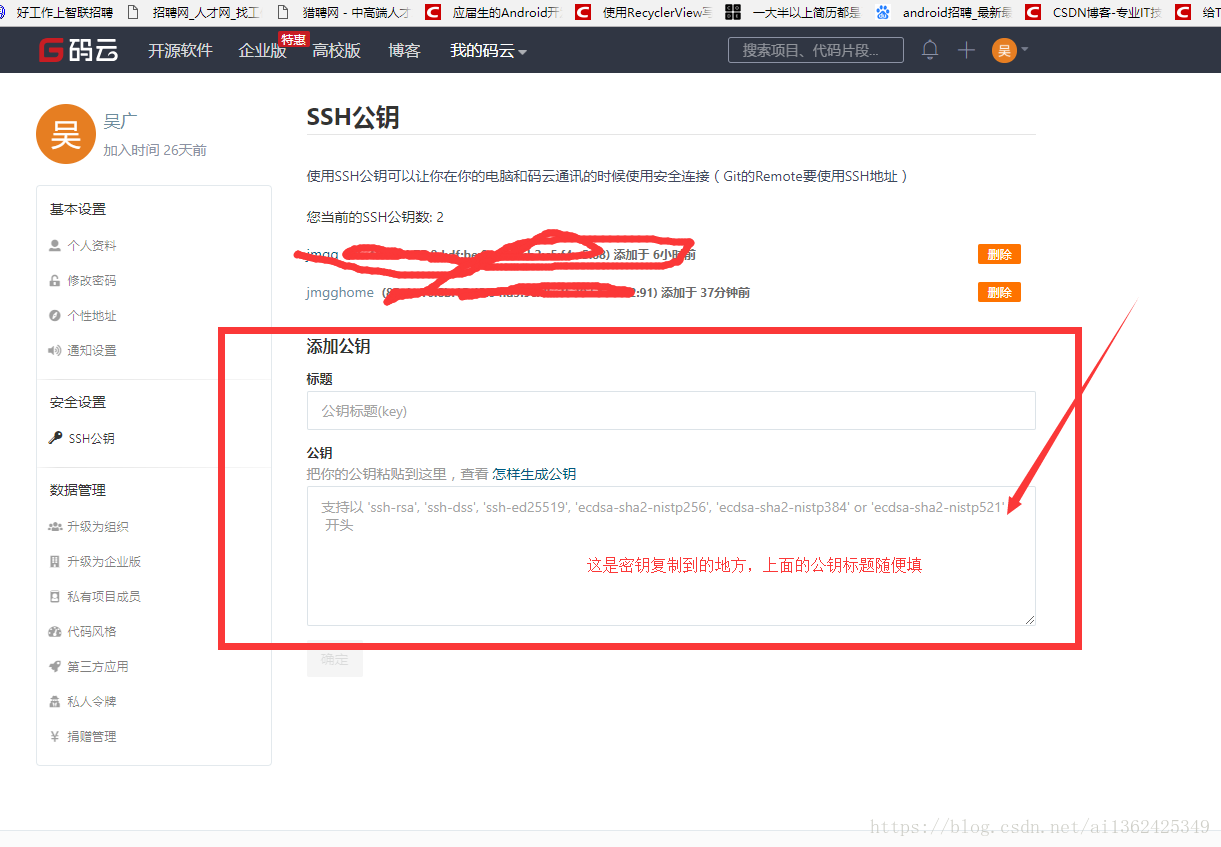Delete the jmgghome SSH key
The image size is (1221, 847).
(999, 292)
